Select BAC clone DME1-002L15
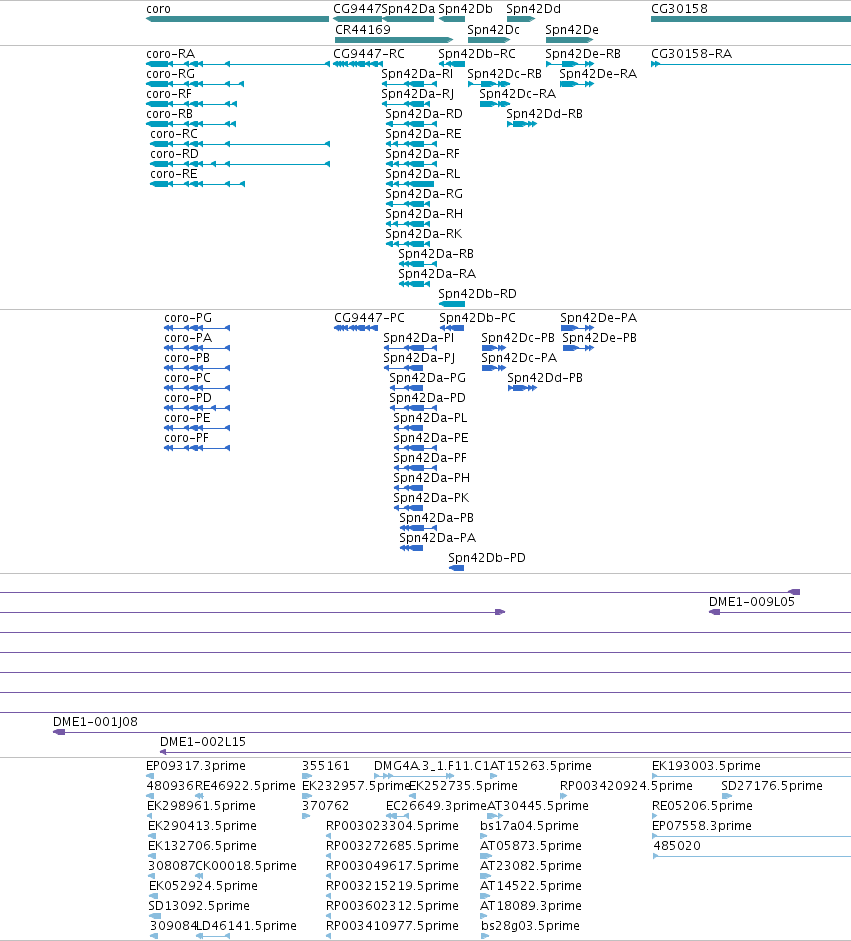Viewport: 851px width, 941px height. 505,752
